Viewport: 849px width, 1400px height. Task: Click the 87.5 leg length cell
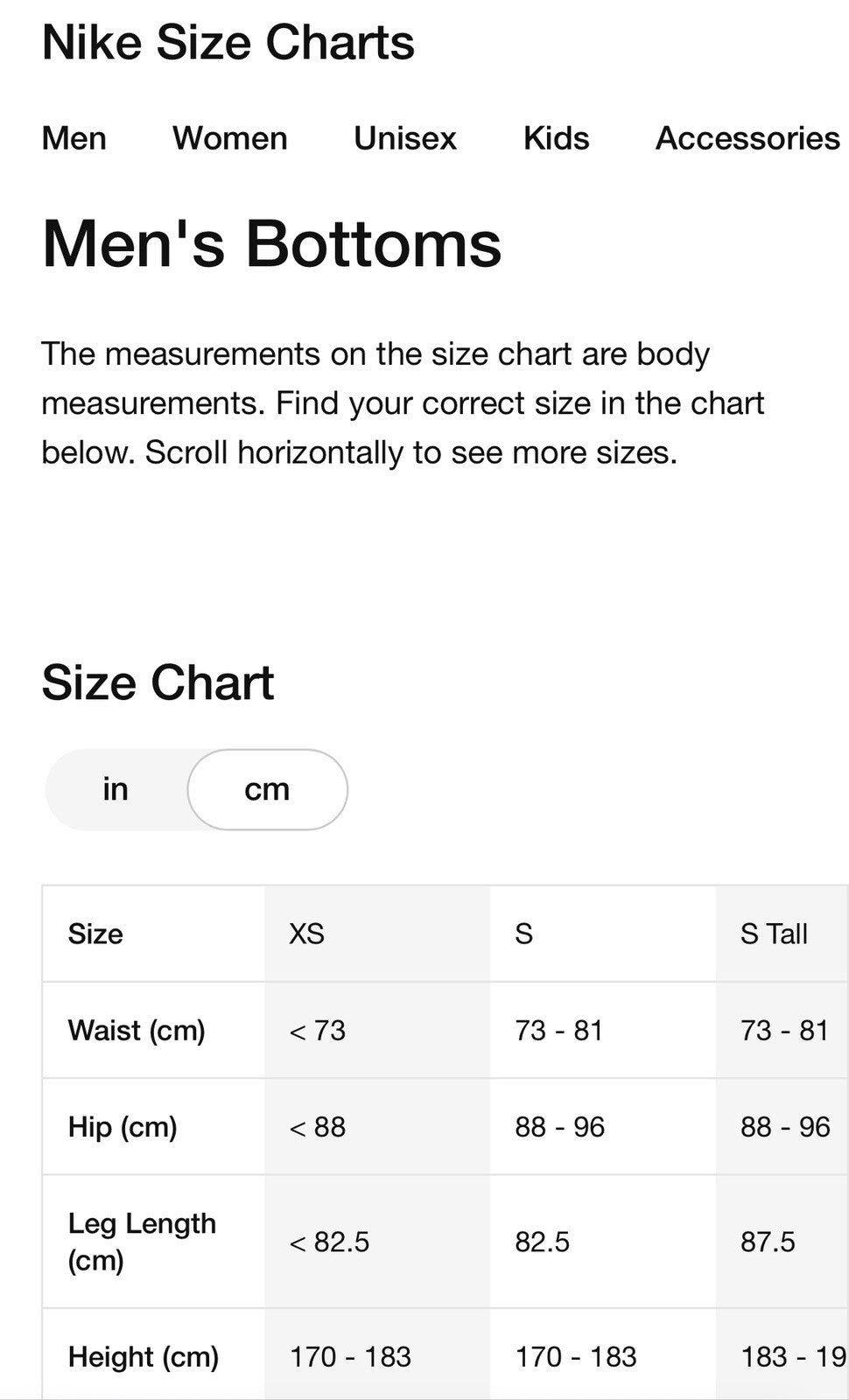pos(768,1242)
